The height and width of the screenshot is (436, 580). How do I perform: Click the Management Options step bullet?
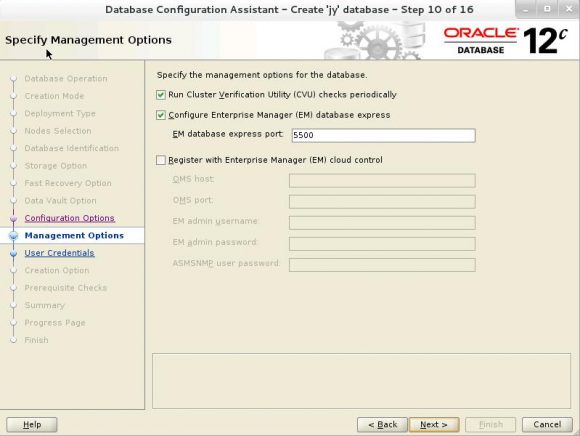pyautogui.click(x=14, y=236)
